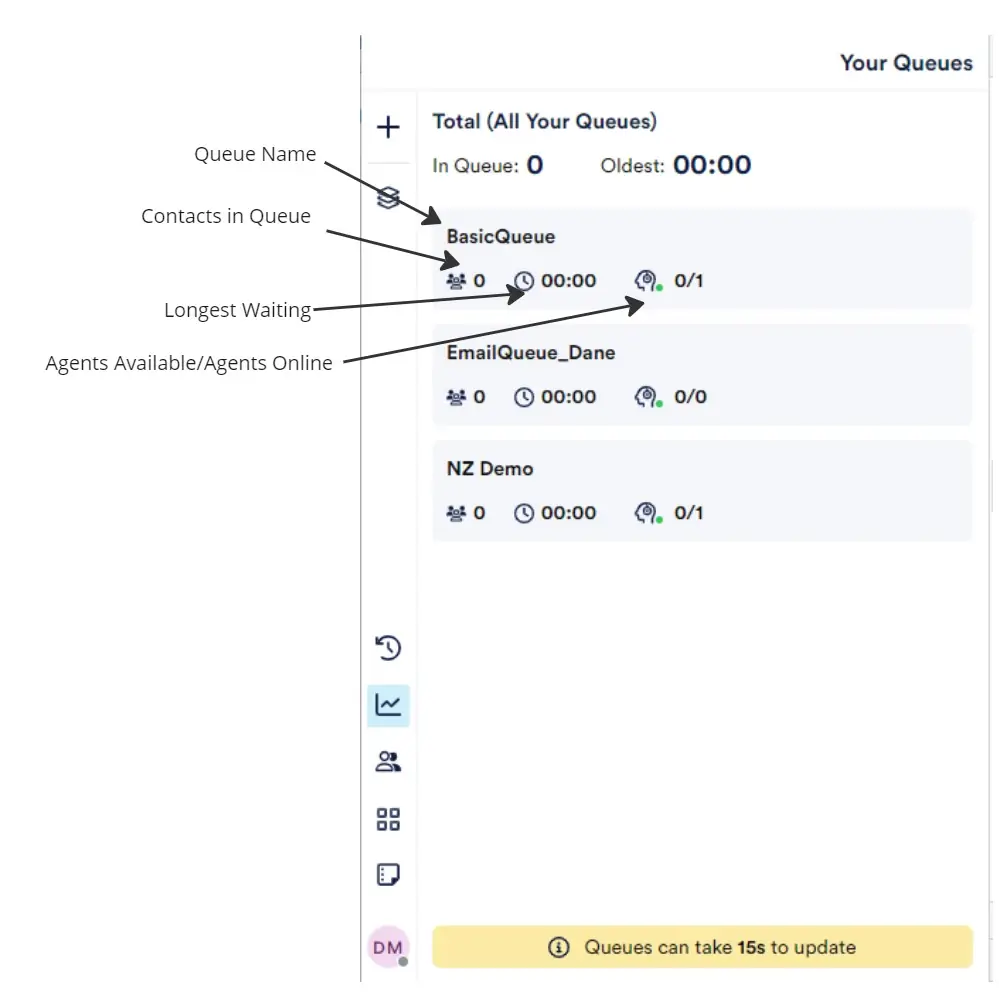Image resolution: width=999 pixels, height=1000 pixels.
Task: Click BasicQueue contacts-in-queue people icon
Action: 456,281
